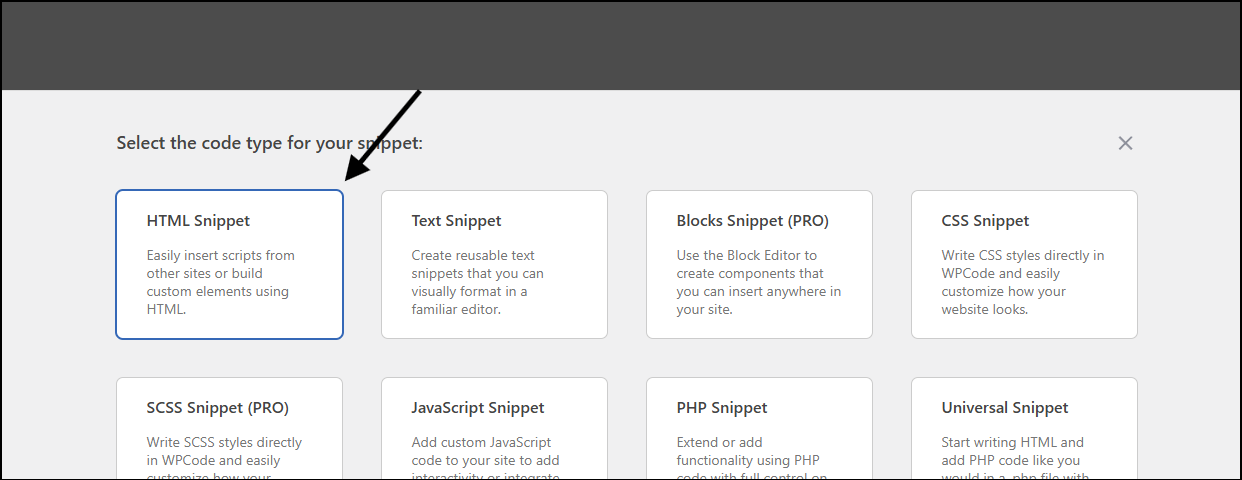Screen dimensions: 1242x480
Task: Click the 'Select the code type' heading
Action: coord(270,143)
